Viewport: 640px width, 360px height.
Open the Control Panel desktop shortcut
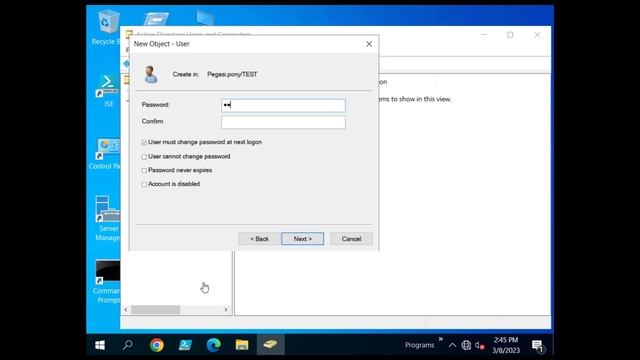[105, 154]
